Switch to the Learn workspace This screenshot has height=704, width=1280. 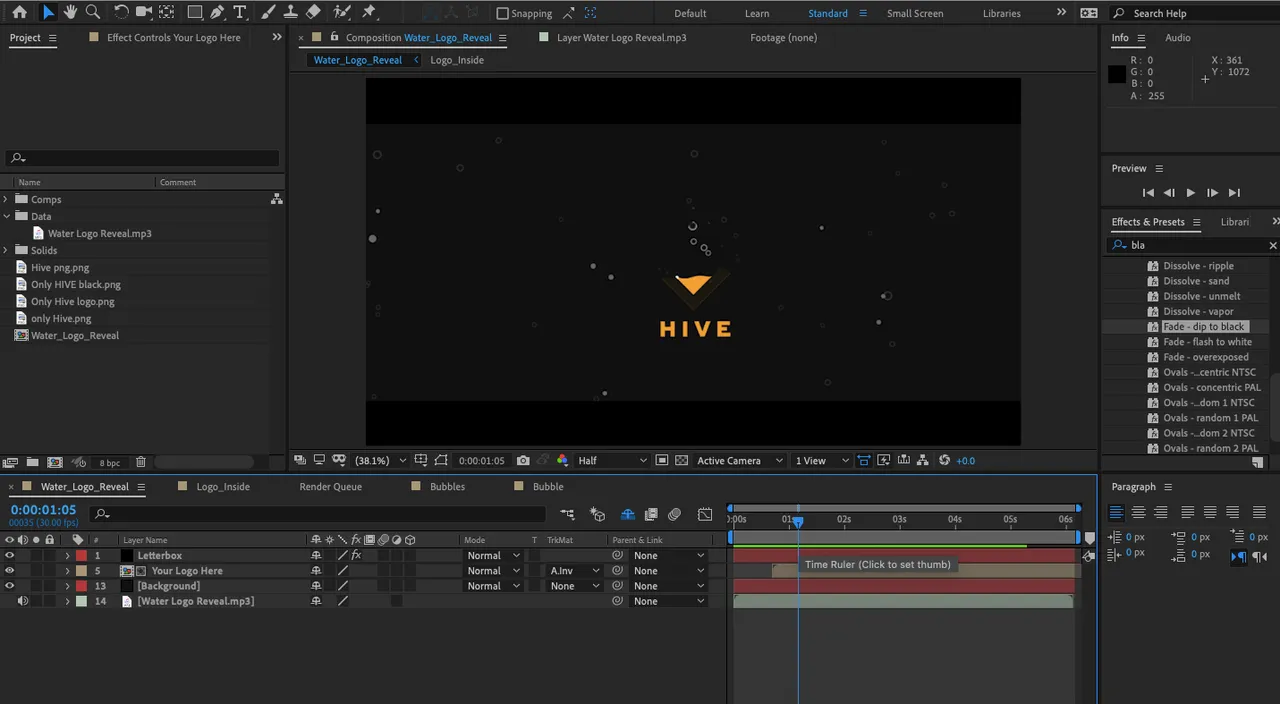(x=757, y=13)
